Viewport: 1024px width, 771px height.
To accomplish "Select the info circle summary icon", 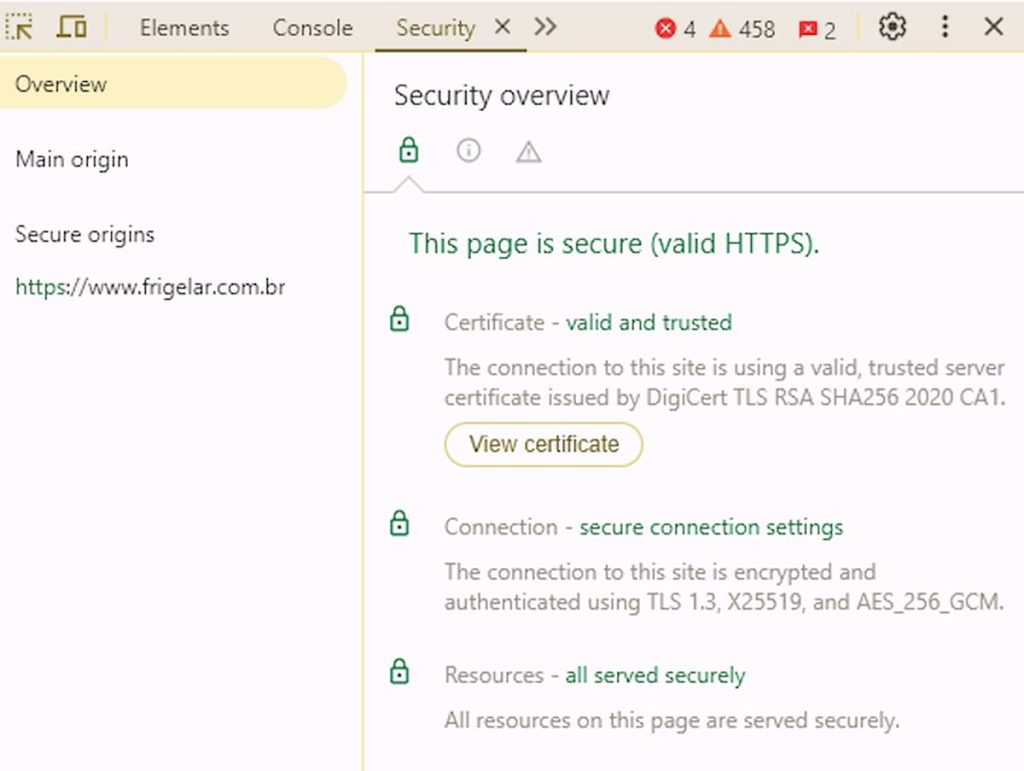I will pos(468,151).
